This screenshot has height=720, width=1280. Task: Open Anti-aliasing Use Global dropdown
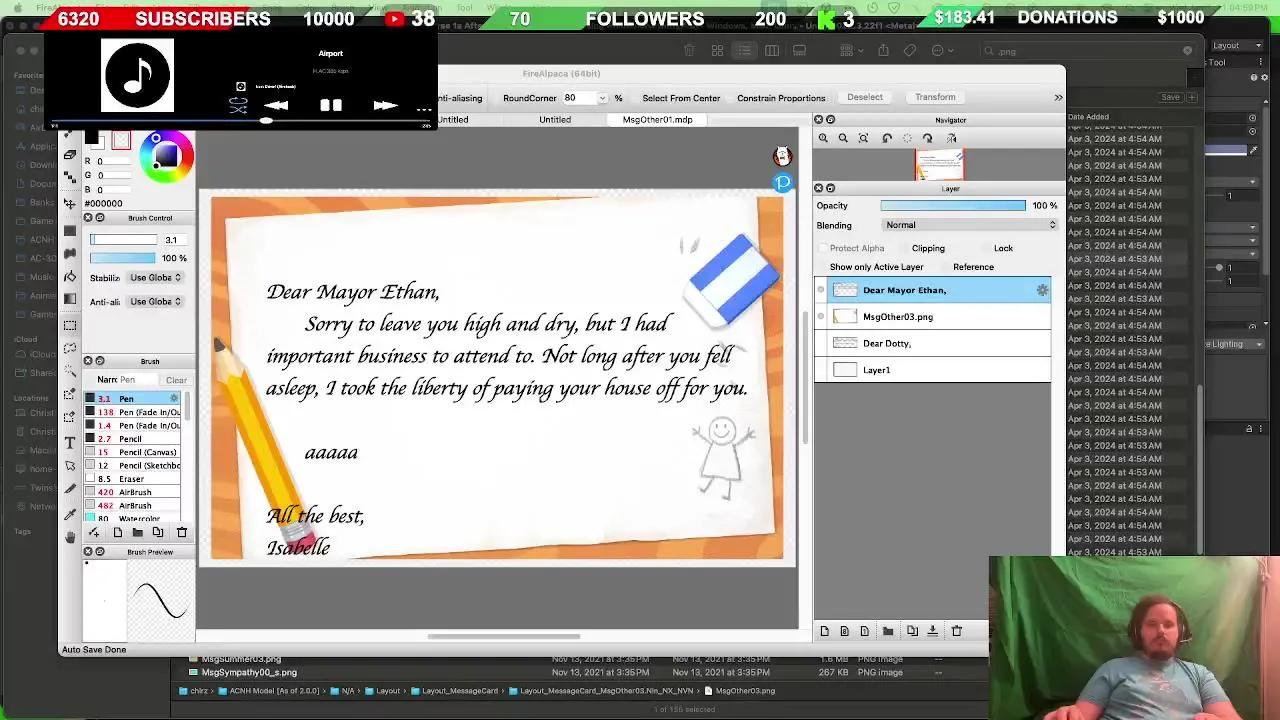(156, 301)
